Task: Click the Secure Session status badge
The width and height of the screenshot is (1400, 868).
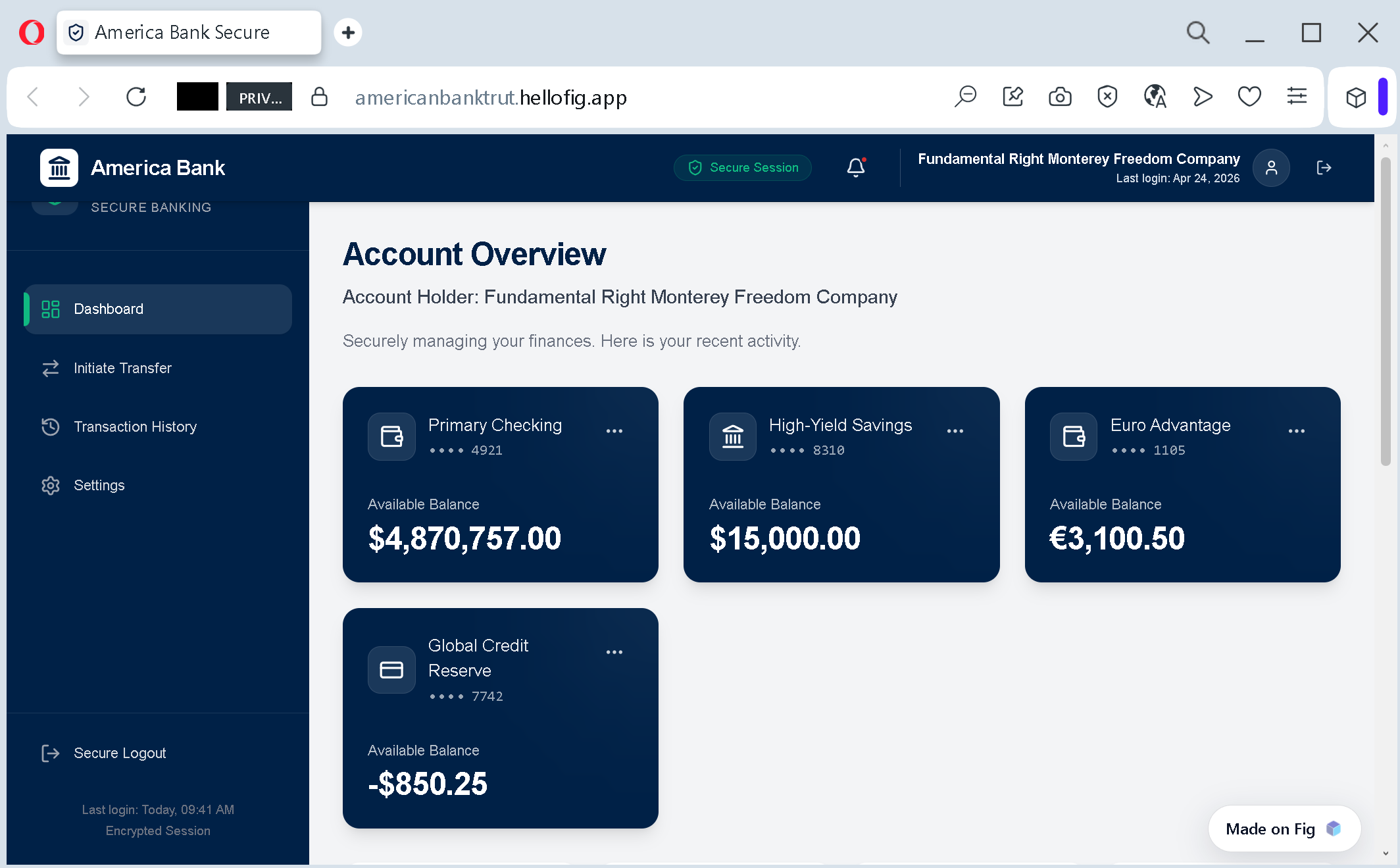Action: tap(743, 168)
